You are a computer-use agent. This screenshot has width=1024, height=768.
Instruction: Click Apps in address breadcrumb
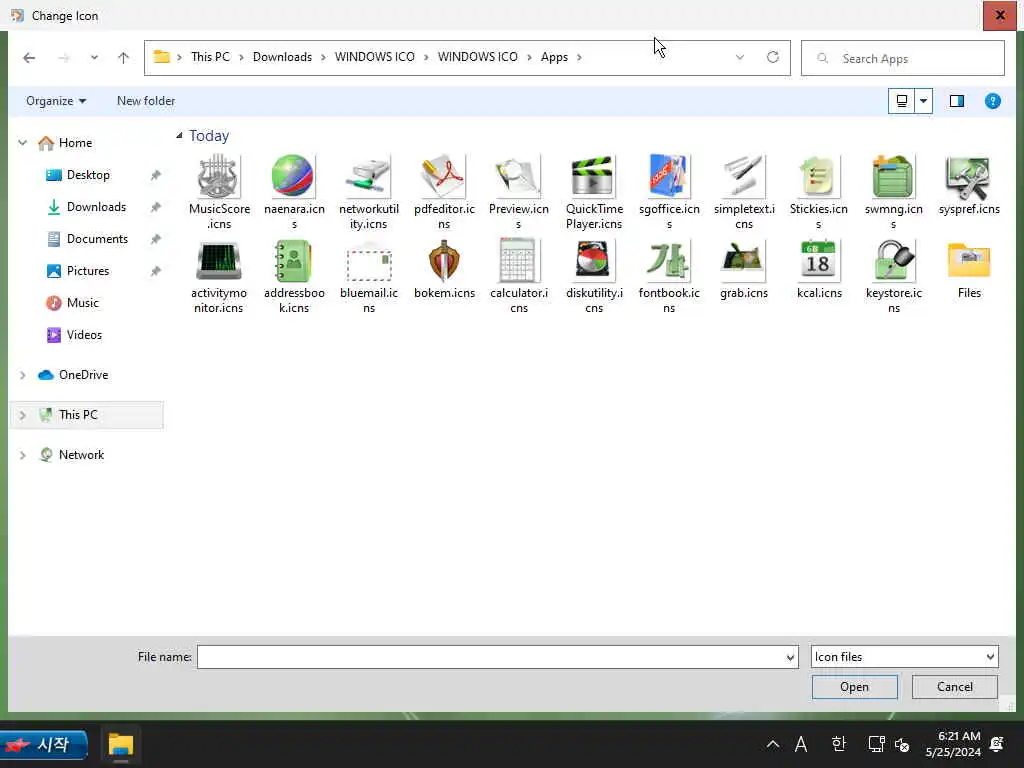554,57
